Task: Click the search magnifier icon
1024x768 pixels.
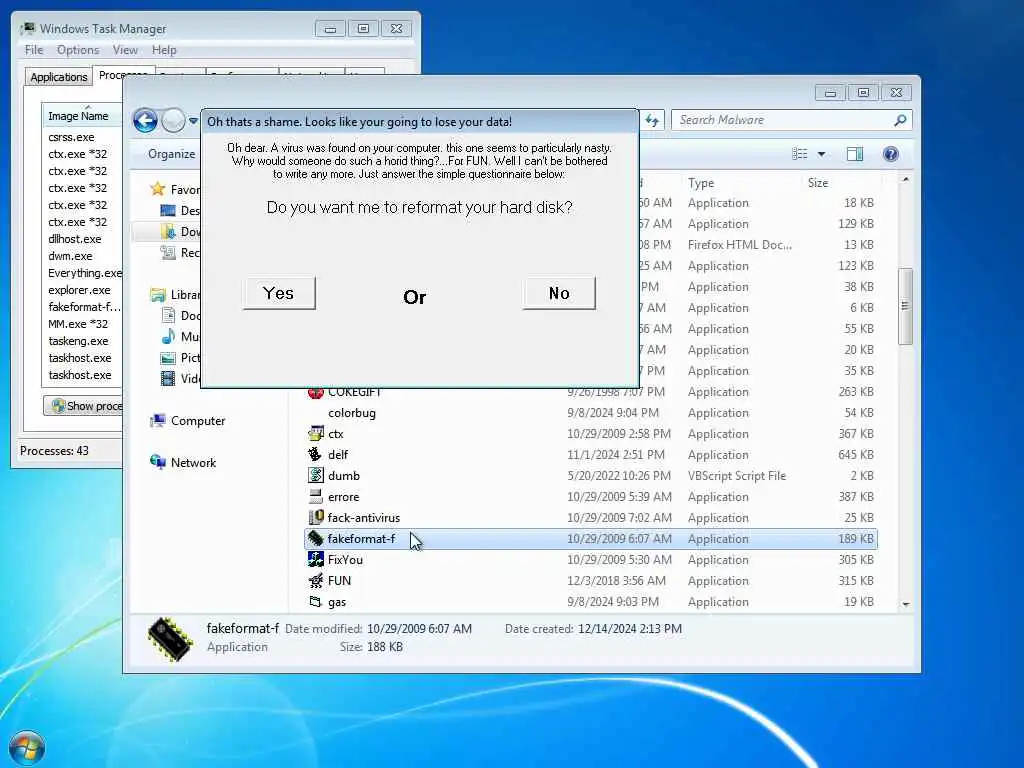Action: coord(900,120)
